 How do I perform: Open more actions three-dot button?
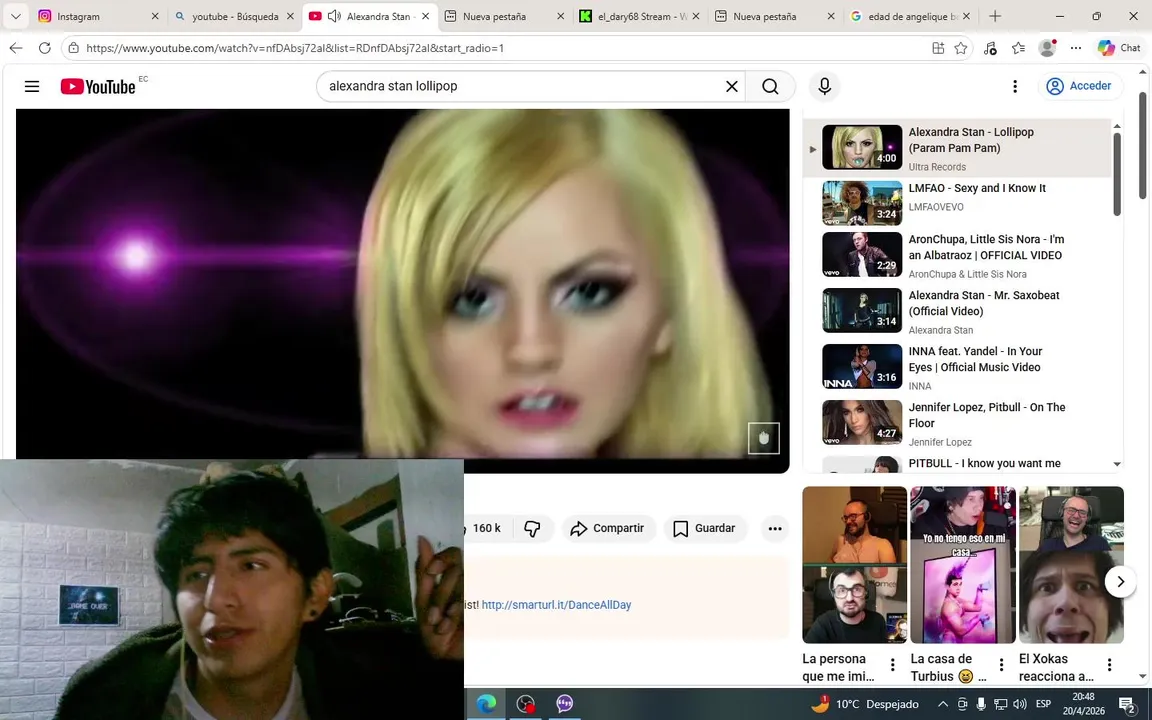(774, 528)
